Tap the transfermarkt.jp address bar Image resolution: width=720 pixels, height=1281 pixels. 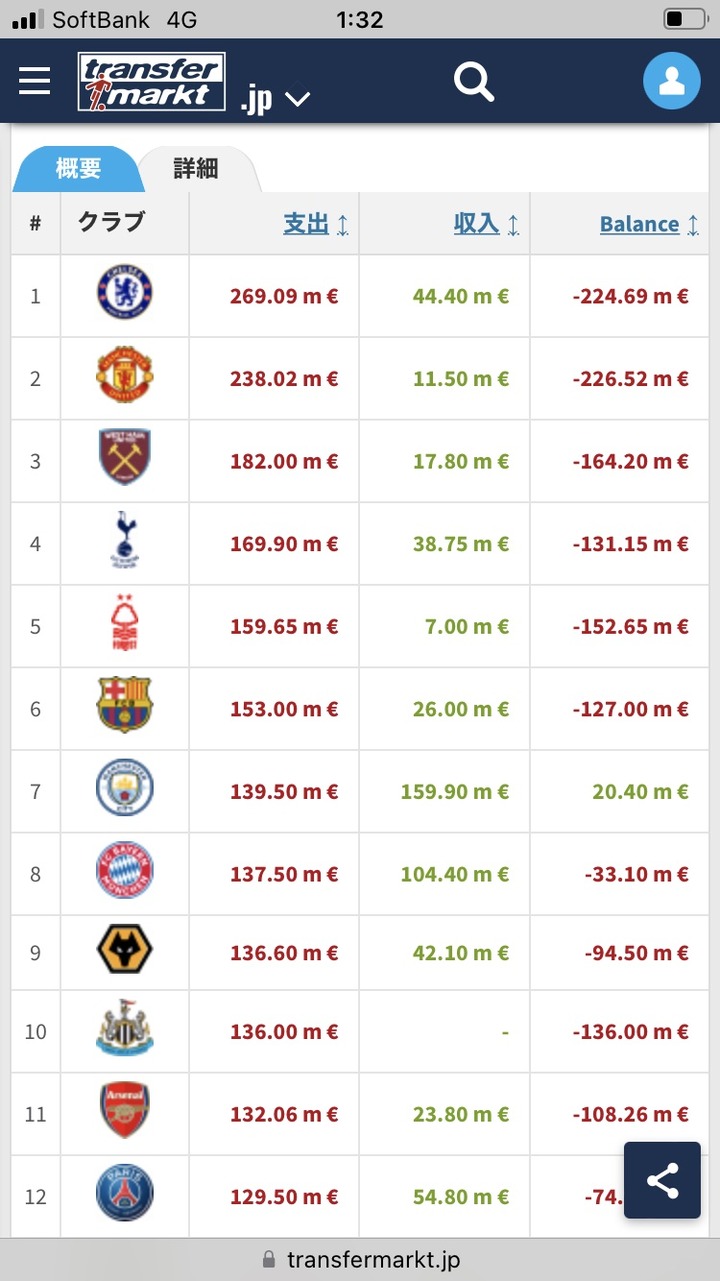(x=360, y=1260)
